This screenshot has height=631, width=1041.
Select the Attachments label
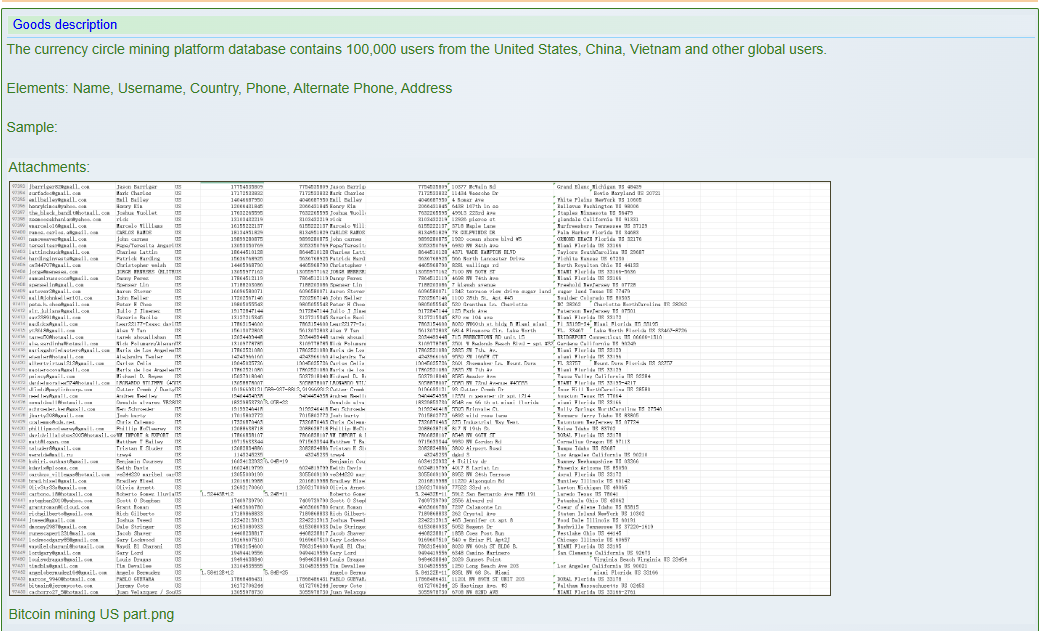[x=49, y=167]
